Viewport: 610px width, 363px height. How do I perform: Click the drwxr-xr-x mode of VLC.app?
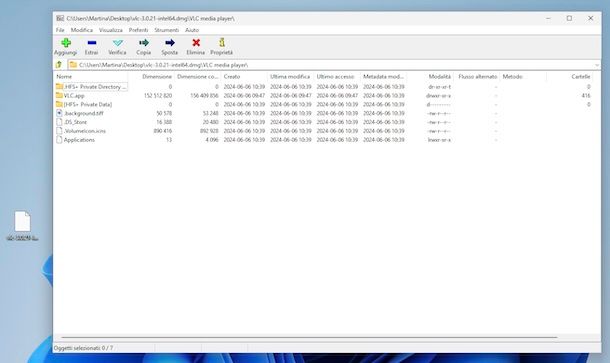click(438, 95)
